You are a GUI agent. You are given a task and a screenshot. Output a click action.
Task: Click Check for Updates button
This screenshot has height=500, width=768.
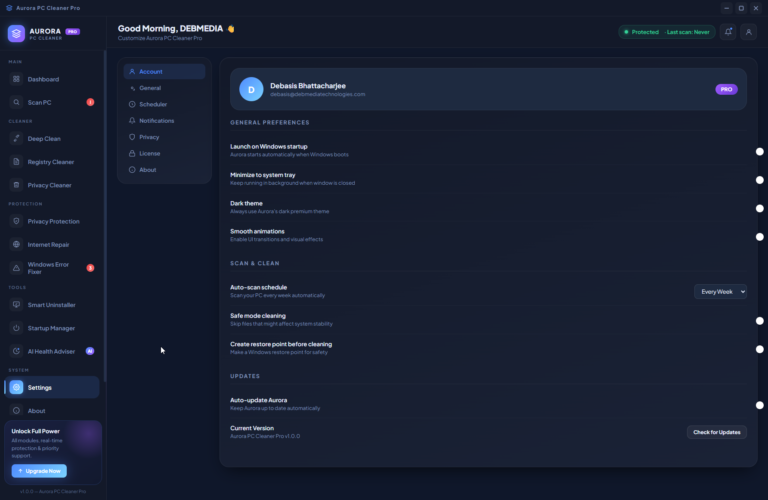tap(717, 432)
